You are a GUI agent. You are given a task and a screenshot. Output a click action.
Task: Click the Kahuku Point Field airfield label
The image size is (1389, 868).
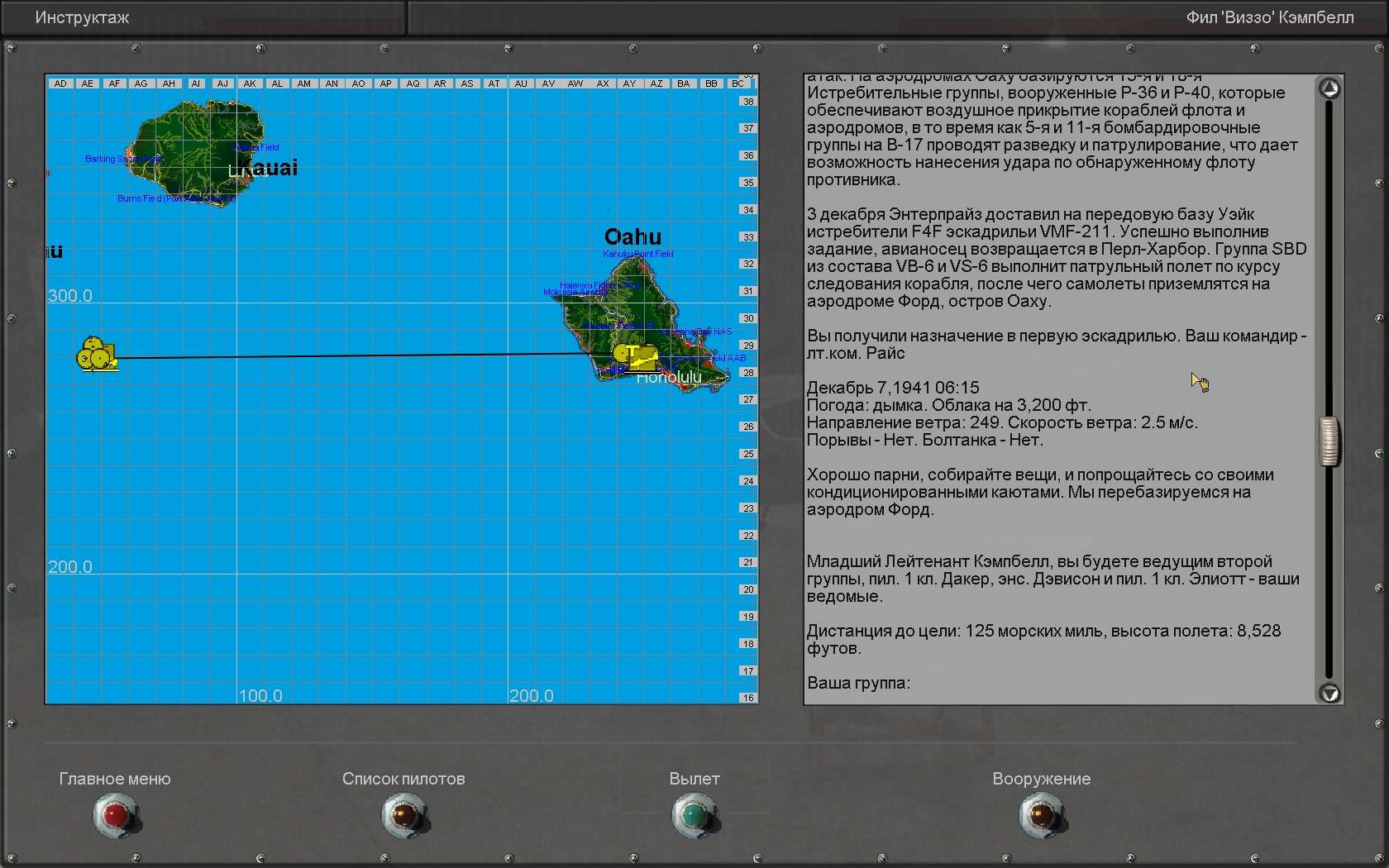638,254
